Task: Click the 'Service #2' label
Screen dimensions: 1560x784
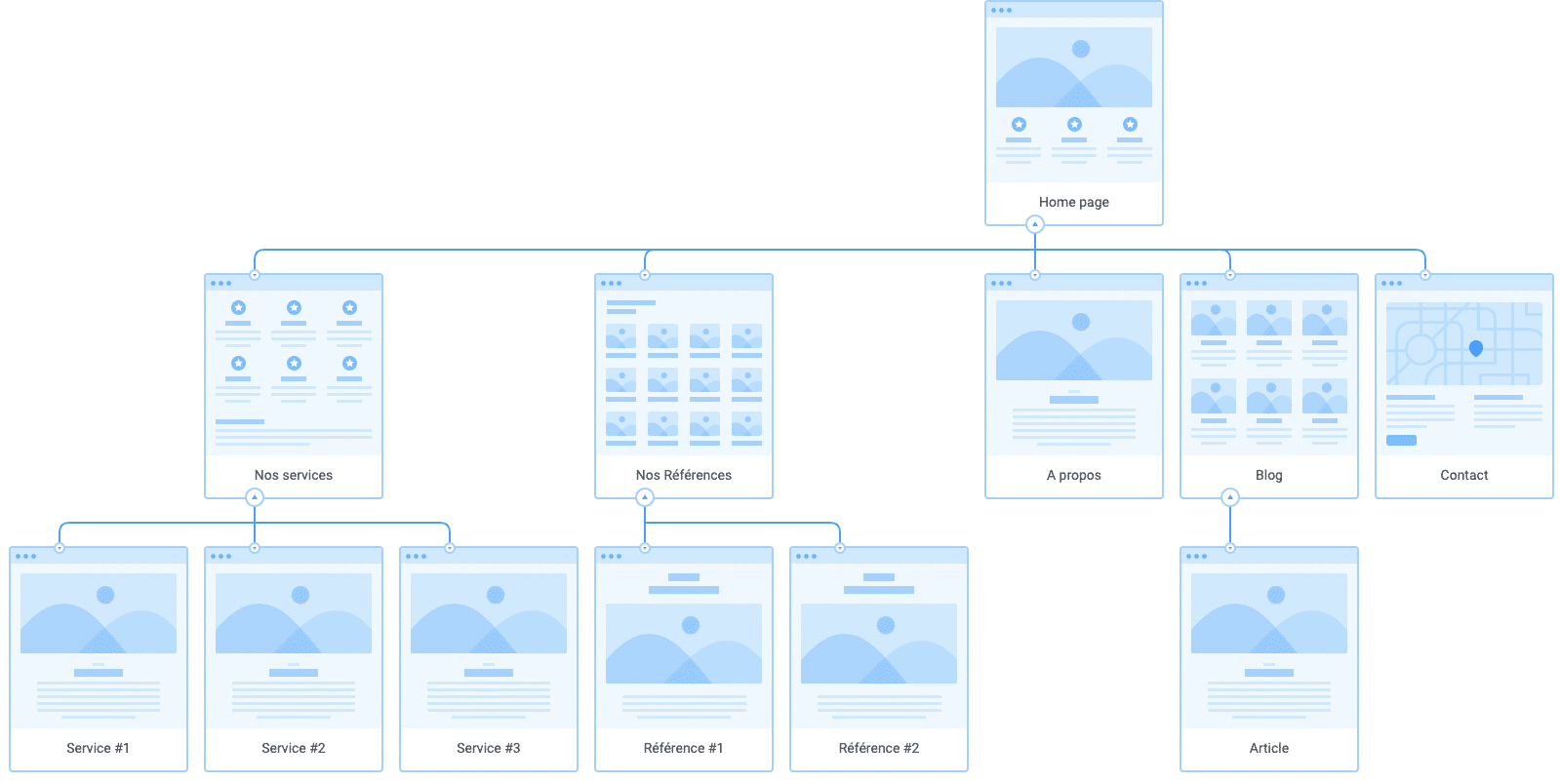Action: click(x=294, y=748)
